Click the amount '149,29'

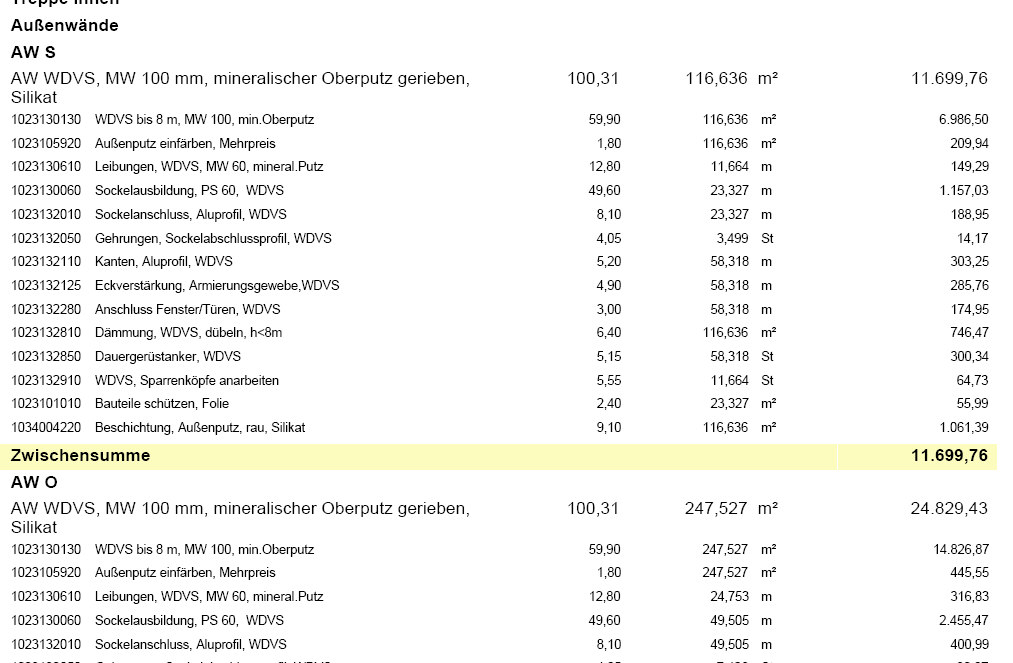969,167
